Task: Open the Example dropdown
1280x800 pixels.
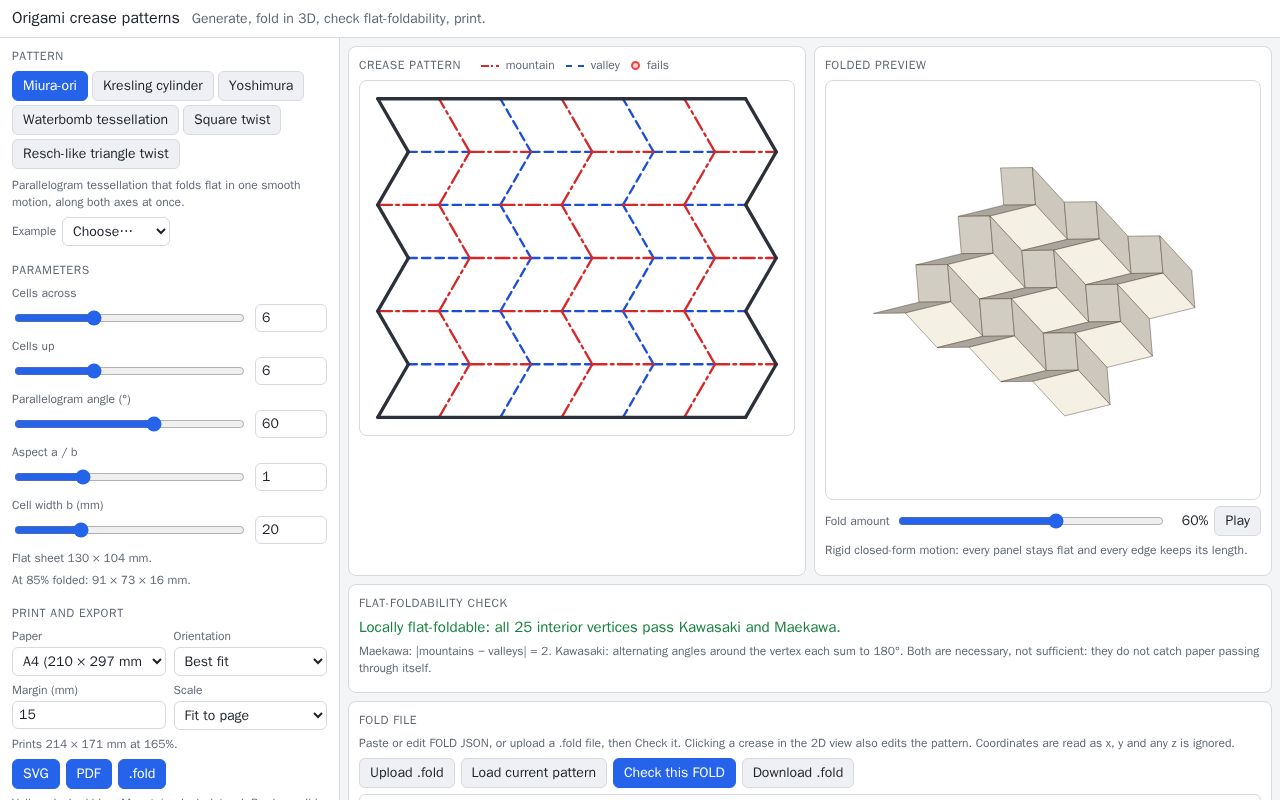Action: click(116, 232)
